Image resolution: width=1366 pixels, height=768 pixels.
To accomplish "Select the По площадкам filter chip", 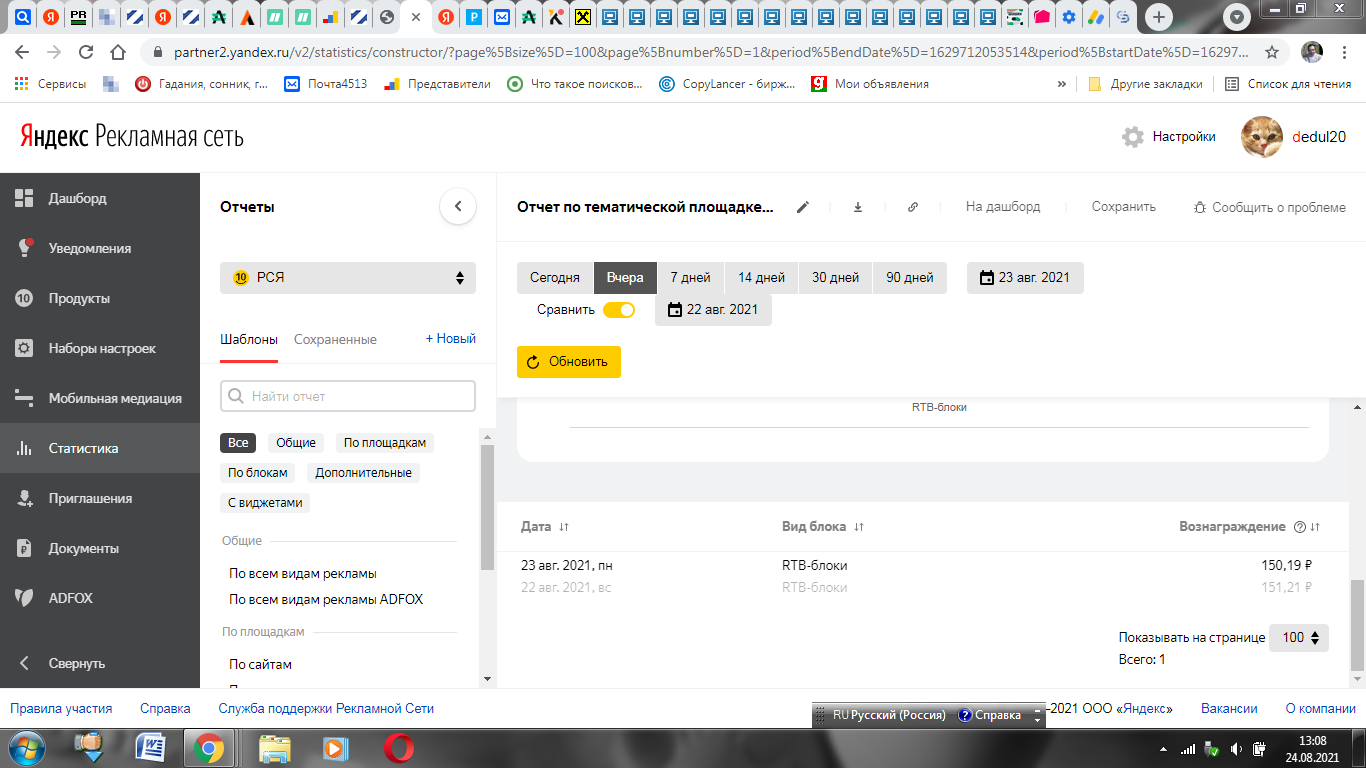I will 385,443.
